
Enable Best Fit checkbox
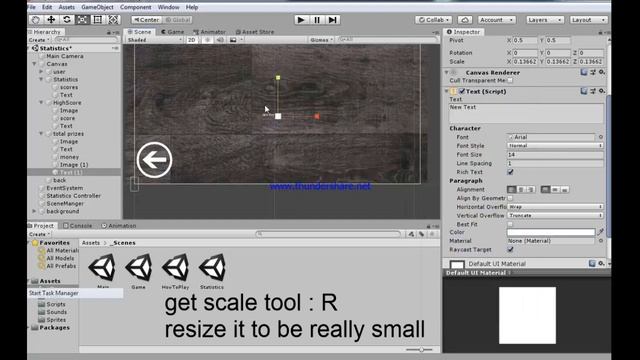coord(510,224)
